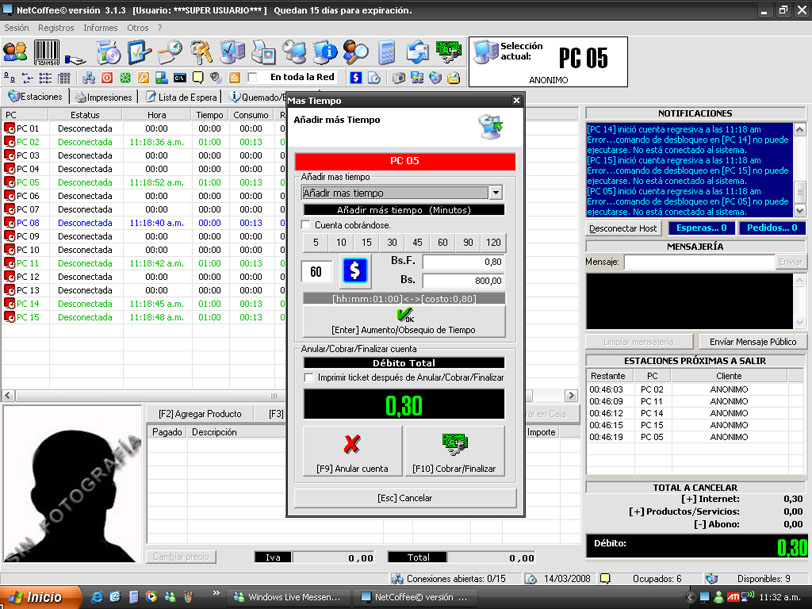Click the computers with red checkmark icon
The height and width of the screenshot is (609, 812).
pyautogui.click(x=232, y=52)
